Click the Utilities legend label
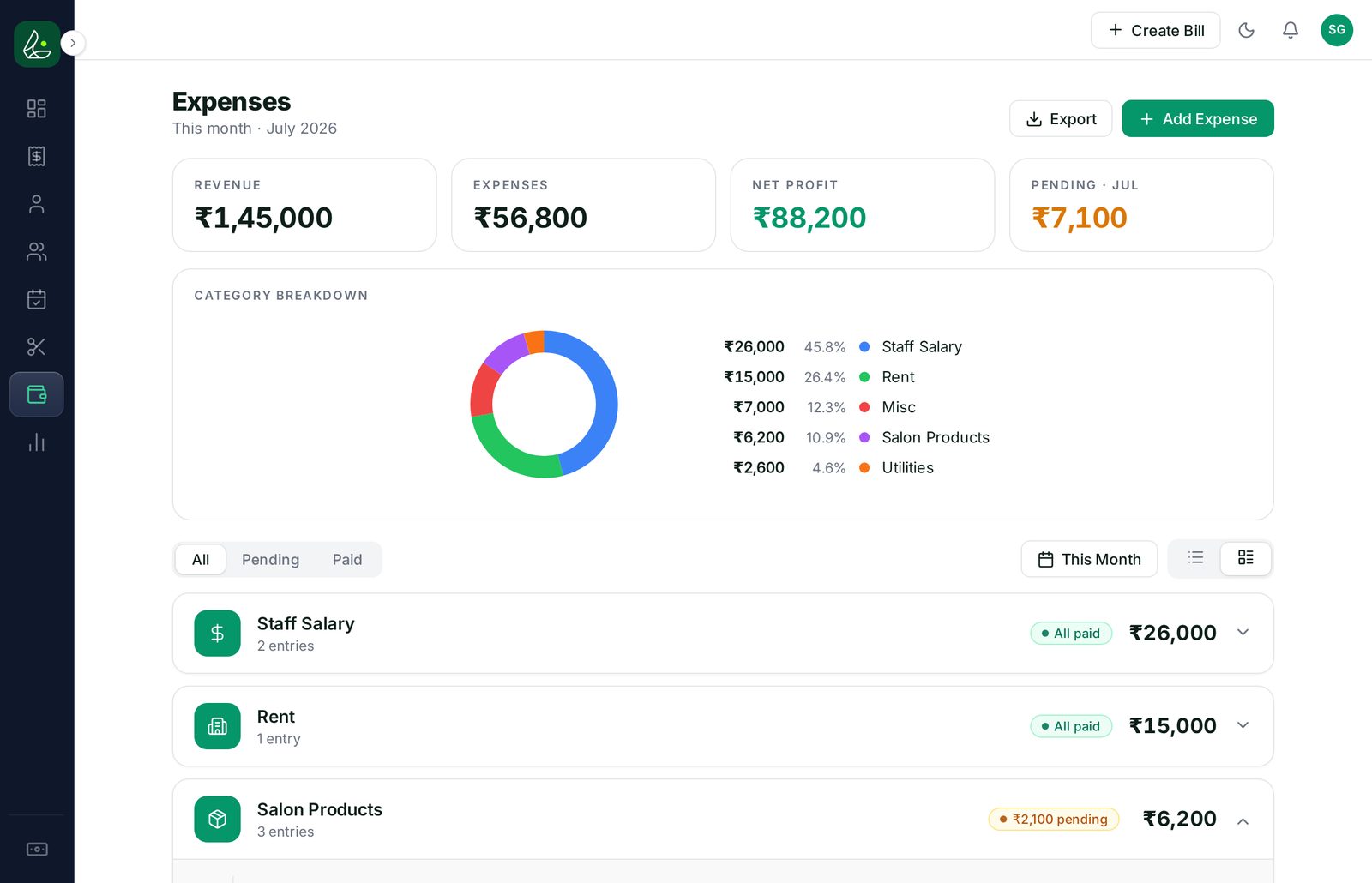 point(907,468)
